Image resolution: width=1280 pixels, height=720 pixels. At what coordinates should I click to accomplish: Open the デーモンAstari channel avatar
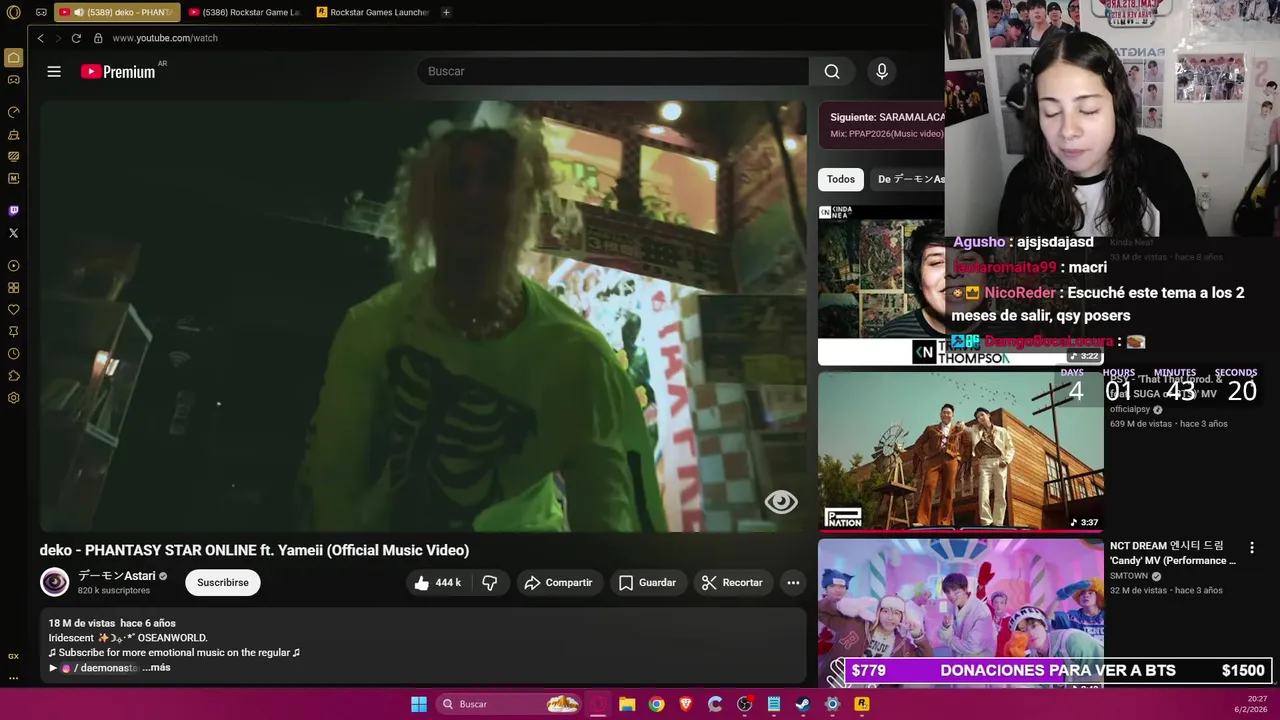click(x=54, y=582)
